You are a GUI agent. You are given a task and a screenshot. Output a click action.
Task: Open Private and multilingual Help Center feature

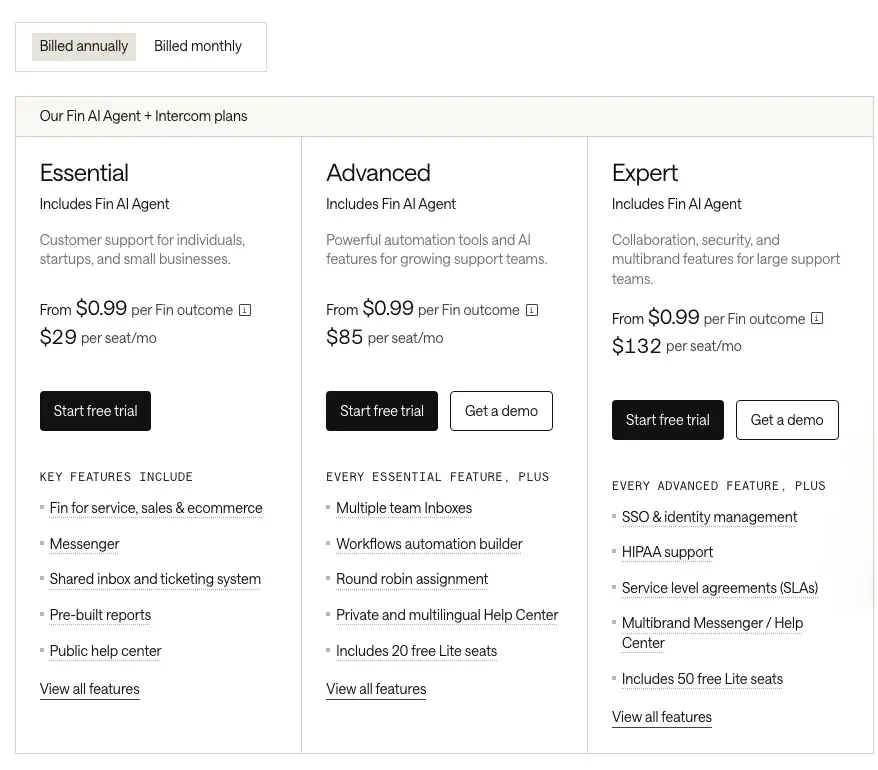pyautogui.click(x=447, y=615)
